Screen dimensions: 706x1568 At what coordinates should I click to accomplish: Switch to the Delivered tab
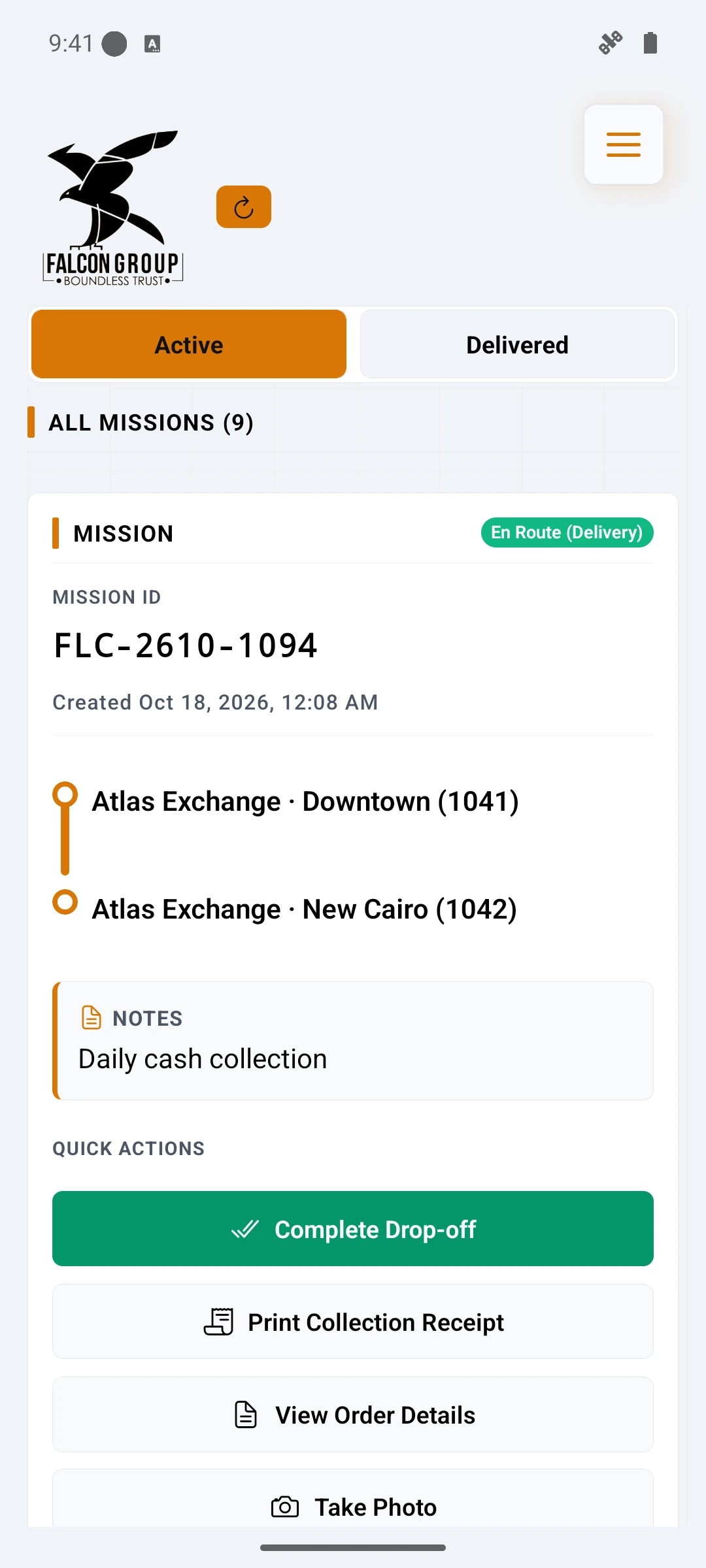click(x=517, y=344)
